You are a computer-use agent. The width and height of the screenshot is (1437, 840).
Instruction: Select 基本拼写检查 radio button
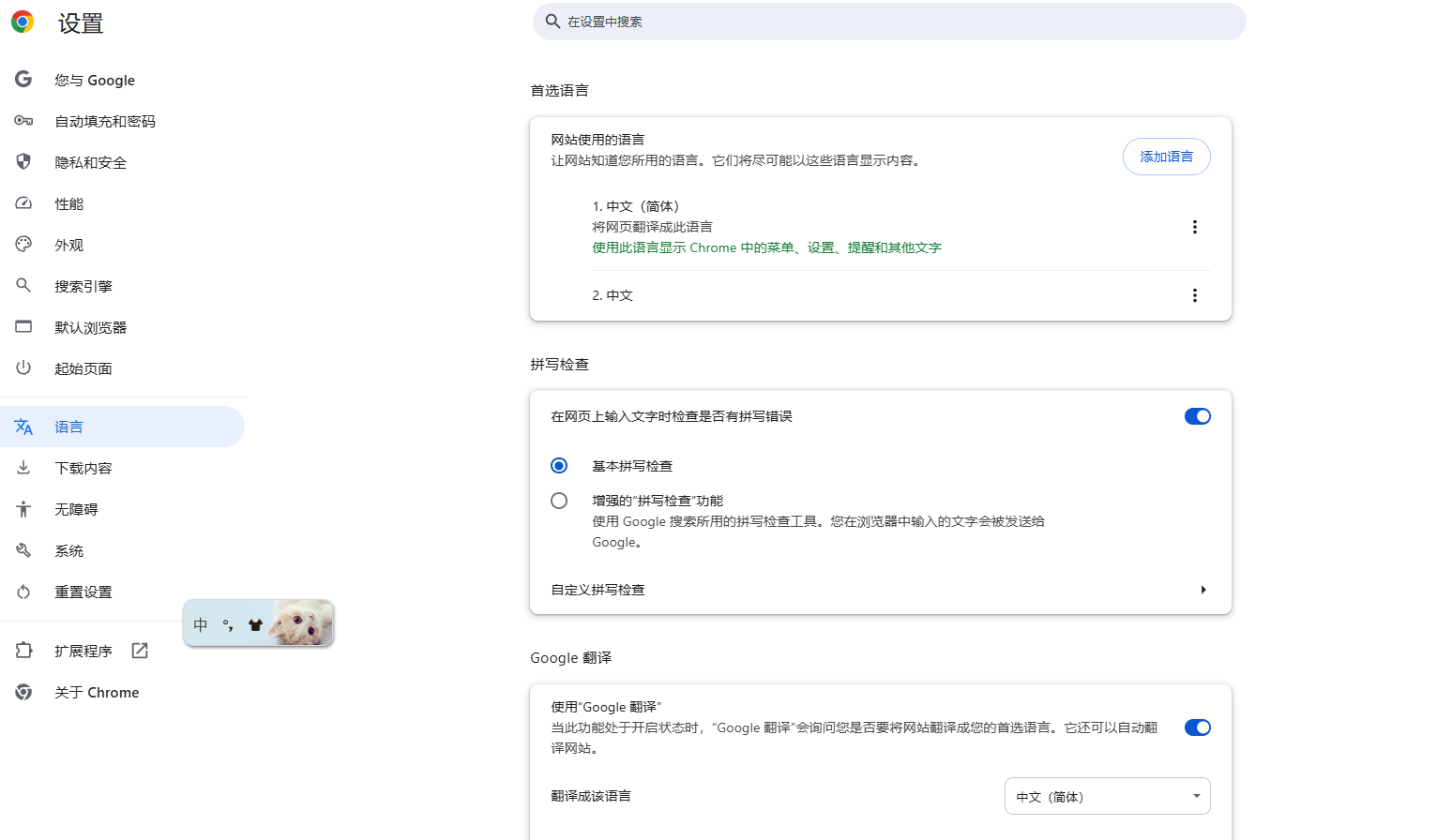pyautogui.click(x=559, y=466)
